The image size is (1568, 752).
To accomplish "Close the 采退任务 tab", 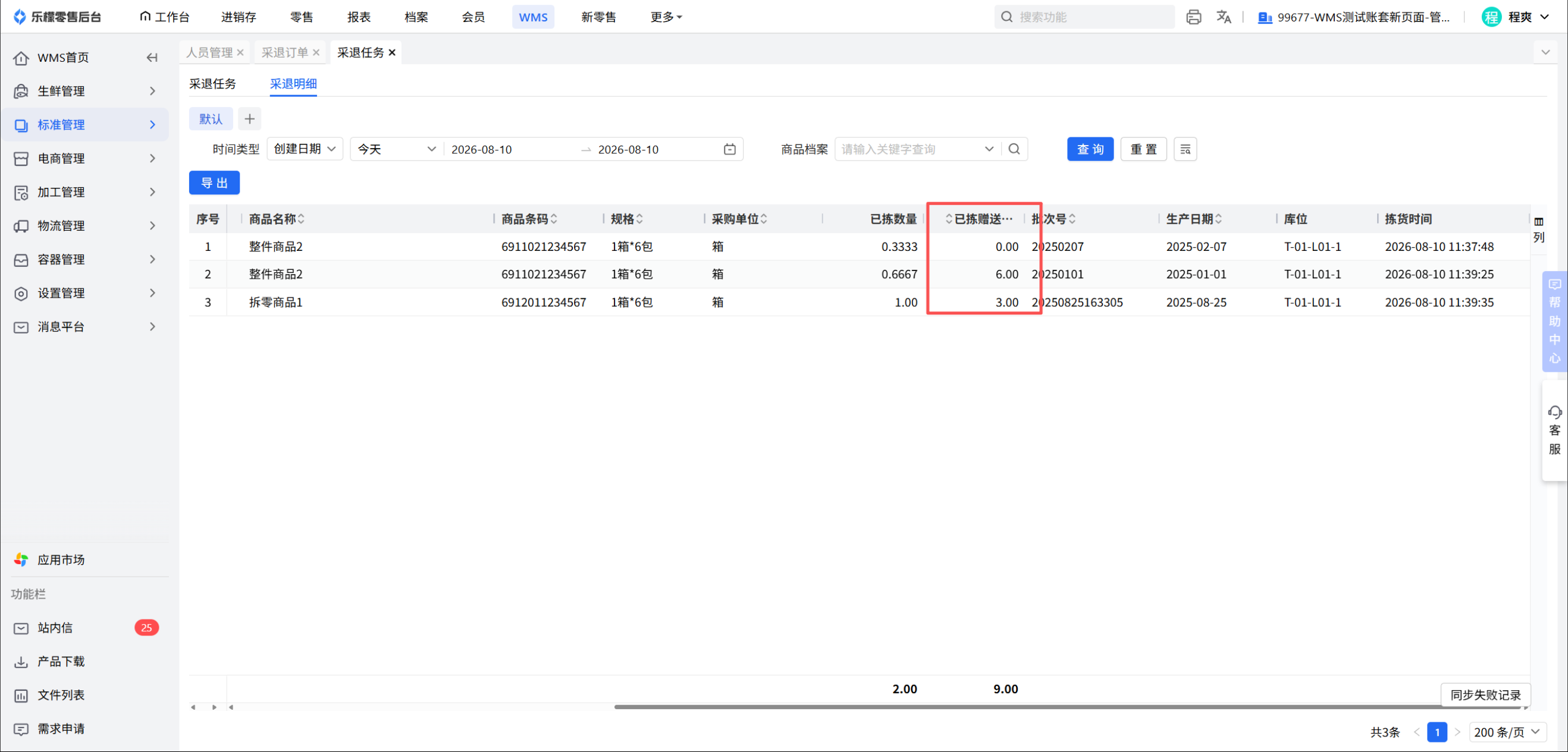I will [x=392, y=52].
